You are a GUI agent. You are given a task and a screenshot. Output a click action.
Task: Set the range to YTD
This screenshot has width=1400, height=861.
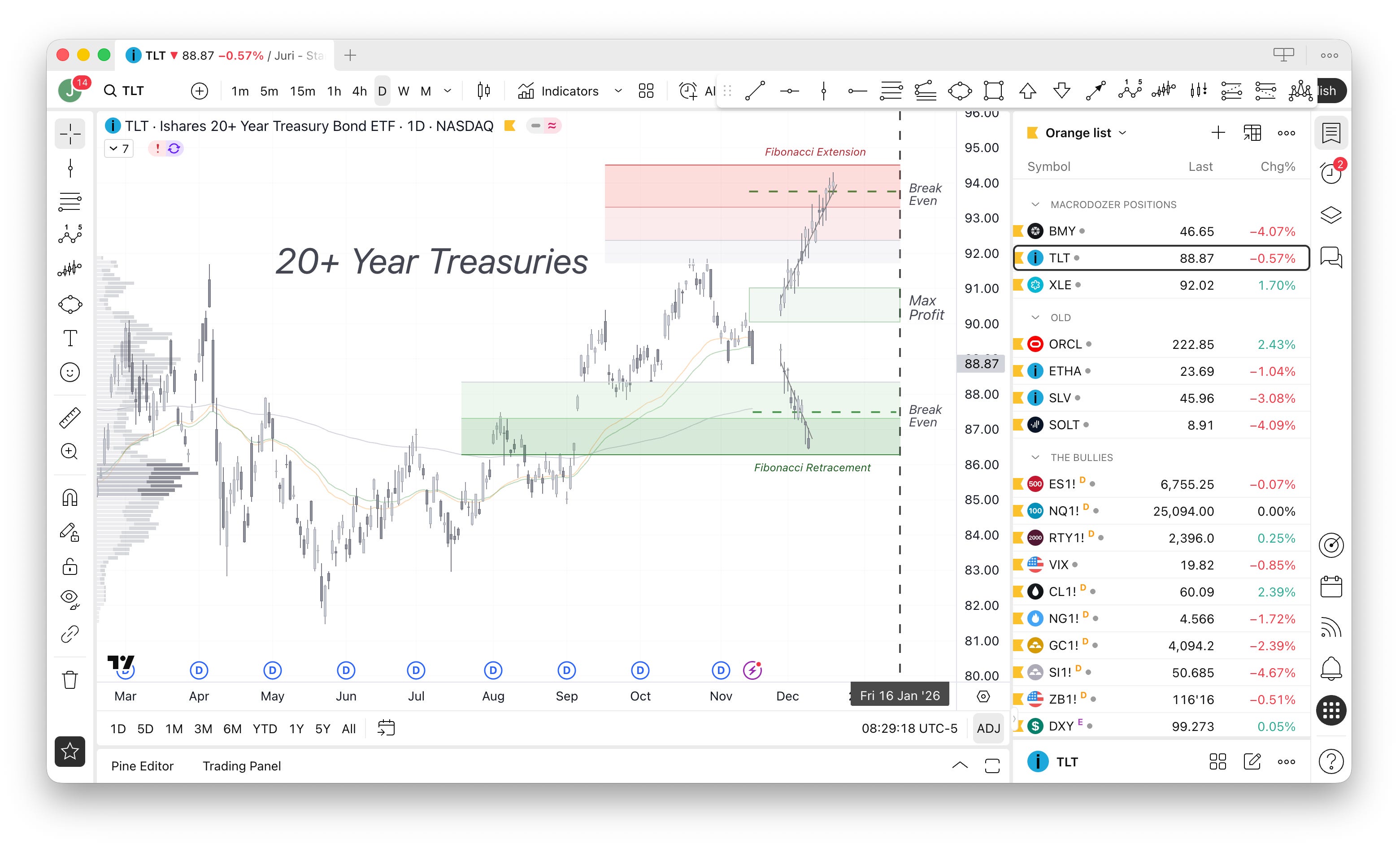coord(265,729)
